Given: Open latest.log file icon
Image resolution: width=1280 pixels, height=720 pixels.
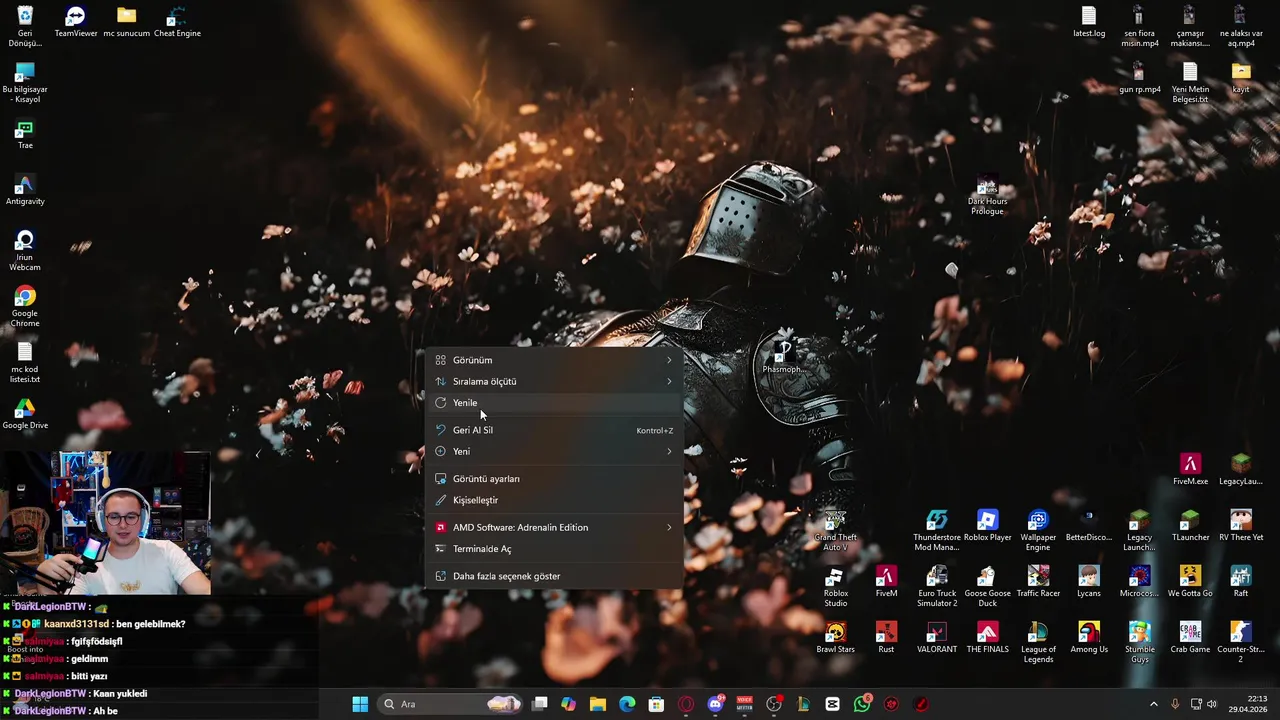Looking at the screenshot, I should tap(1089, 22).
